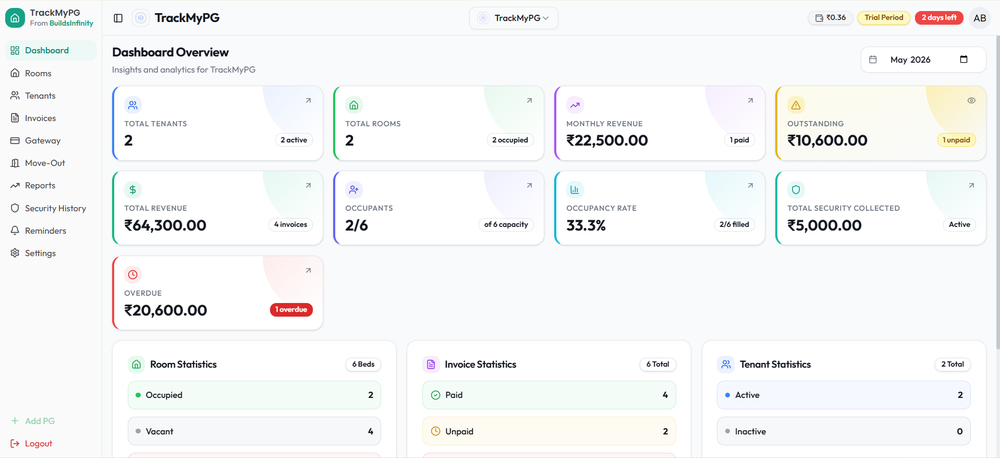Click the Trial Period badge
Viewport: 1000px width, 458px height.
click(x=884, y=18)
